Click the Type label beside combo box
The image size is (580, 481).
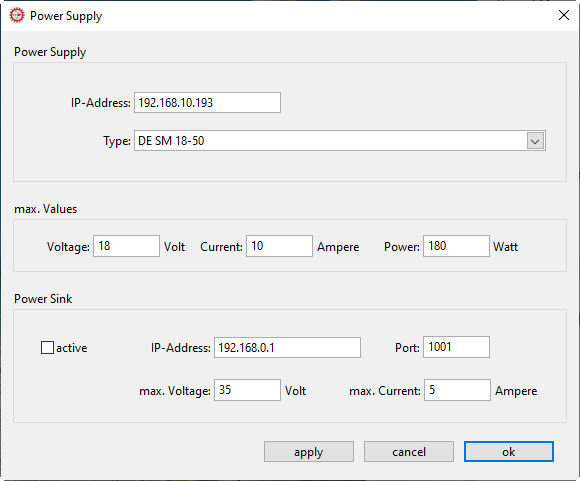[x=117, y=141]
